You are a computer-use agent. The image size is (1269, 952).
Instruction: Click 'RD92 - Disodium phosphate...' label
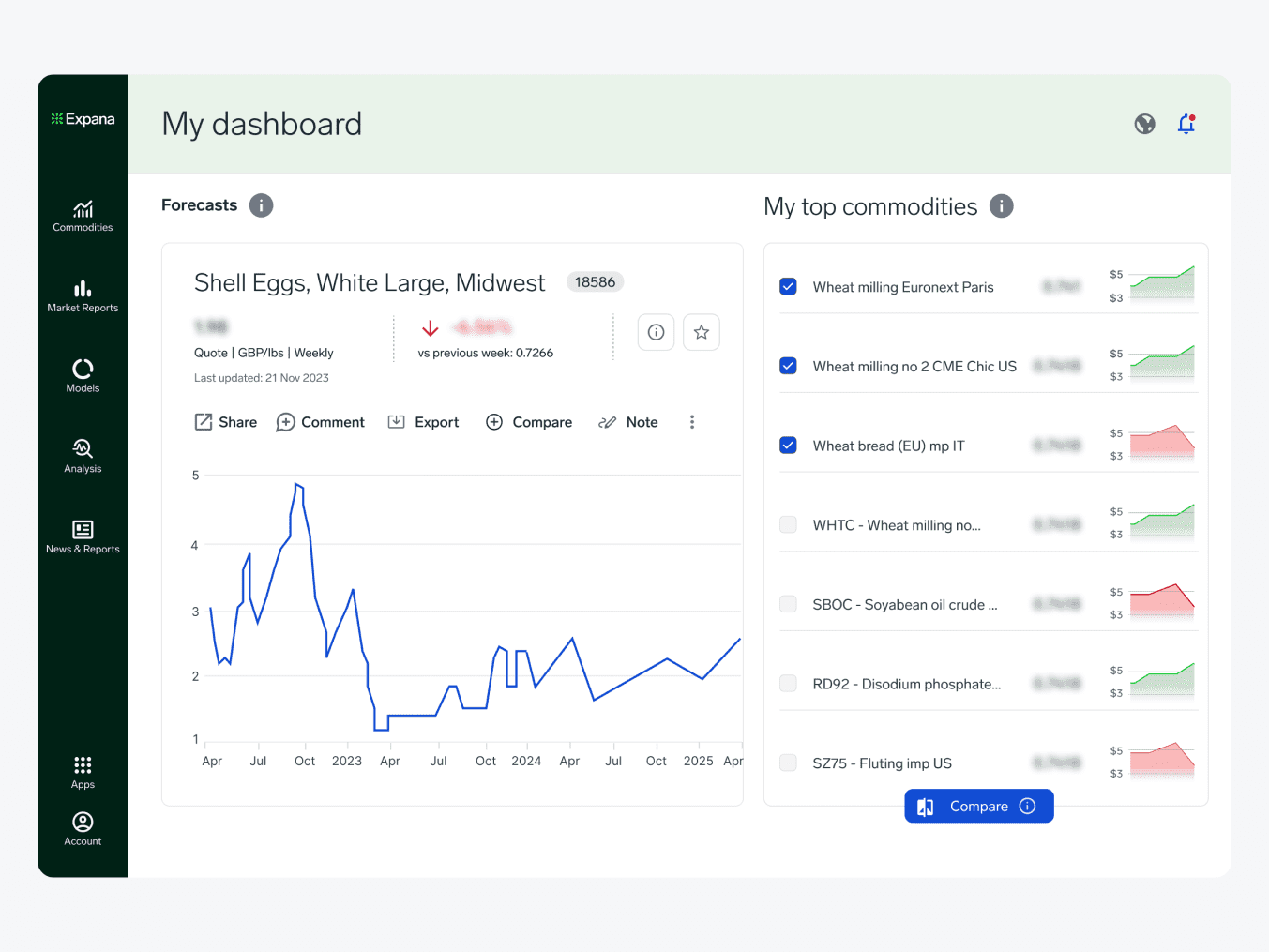(x=907, y=685)
